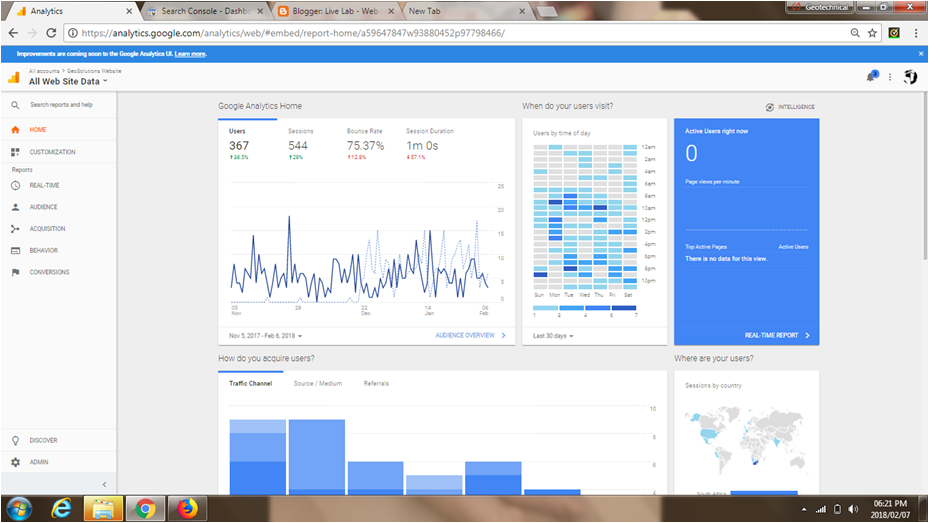Open Firefox from taskbar
Viewport: 929px width, 523px height.
(x=187, y=508)
